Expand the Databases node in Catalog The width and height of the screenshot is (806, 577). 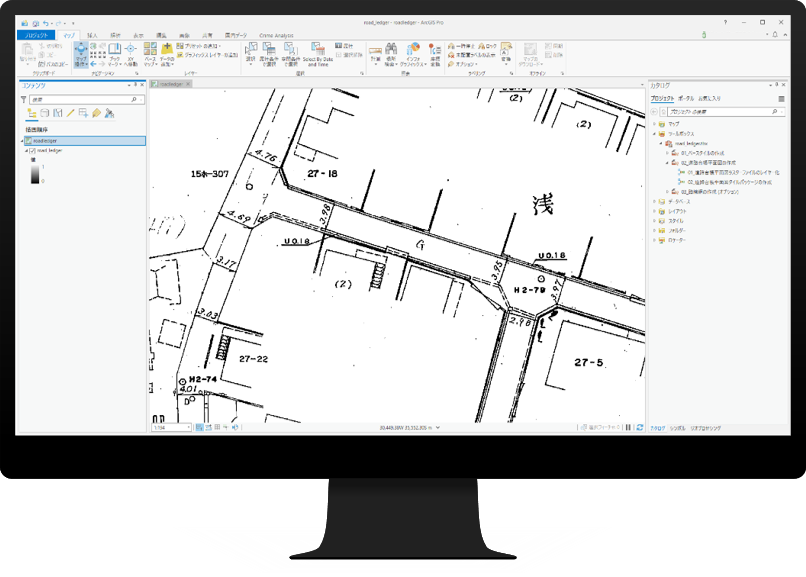(x=653, y=201)
